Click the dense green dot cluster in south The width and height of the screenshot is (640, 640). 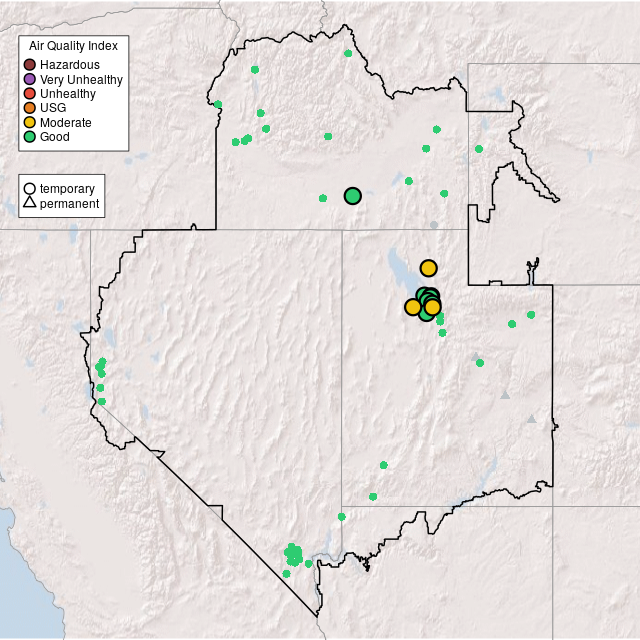(293, 554)
